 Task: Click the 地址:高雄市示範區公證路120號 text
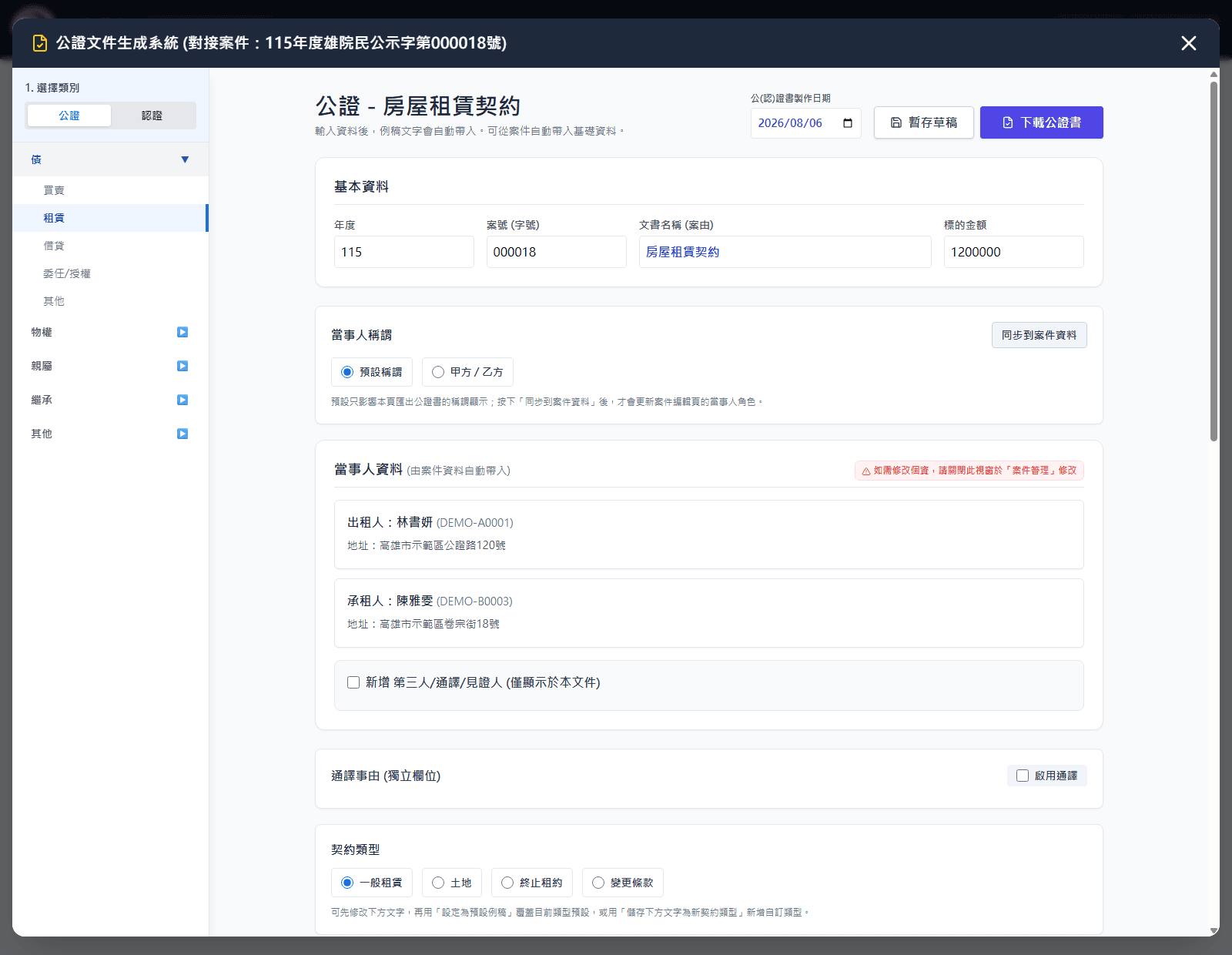tap(427, 545)
